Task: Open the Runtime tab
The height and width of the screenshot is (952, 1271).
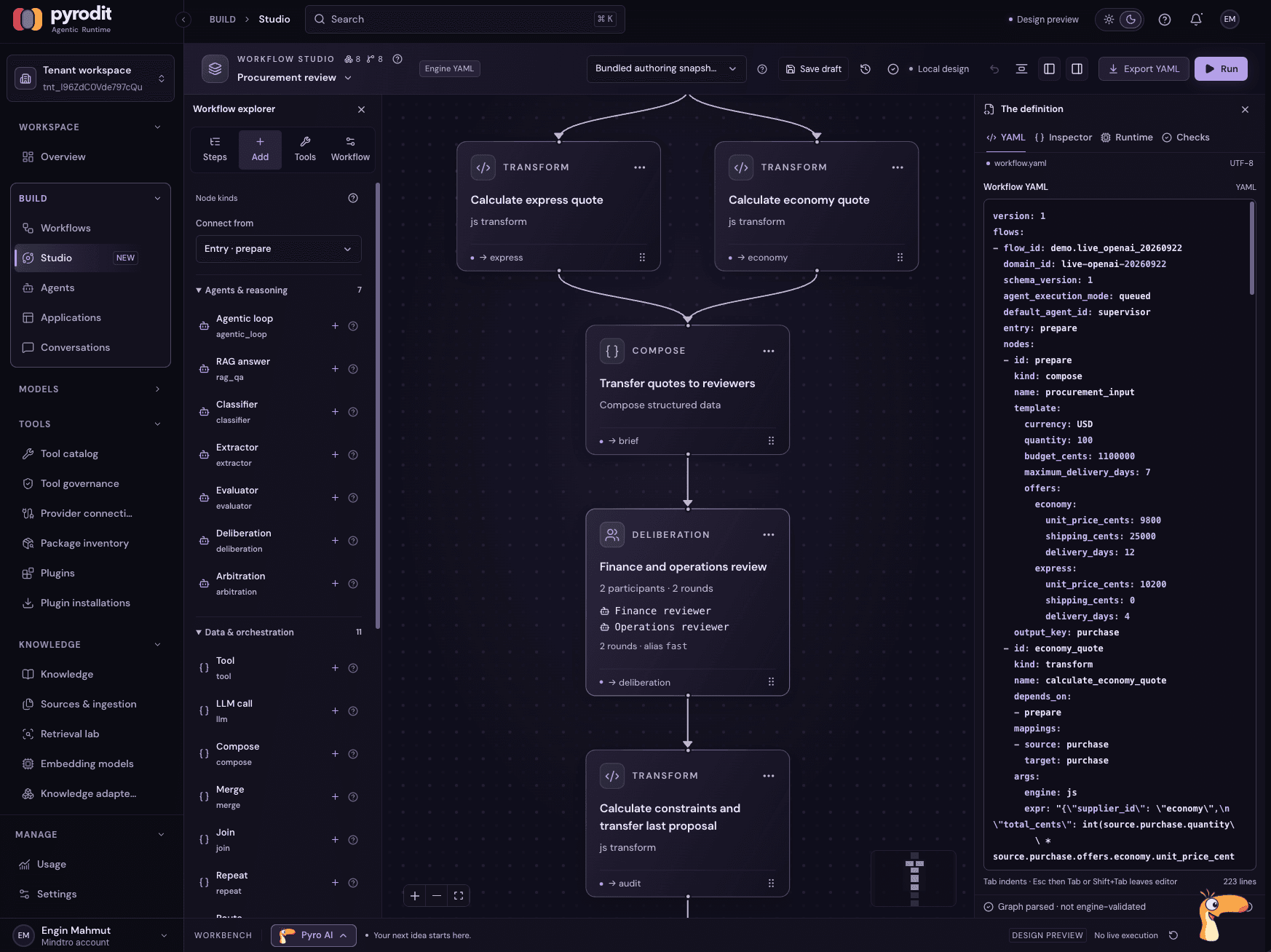Action: point(1127,138)
